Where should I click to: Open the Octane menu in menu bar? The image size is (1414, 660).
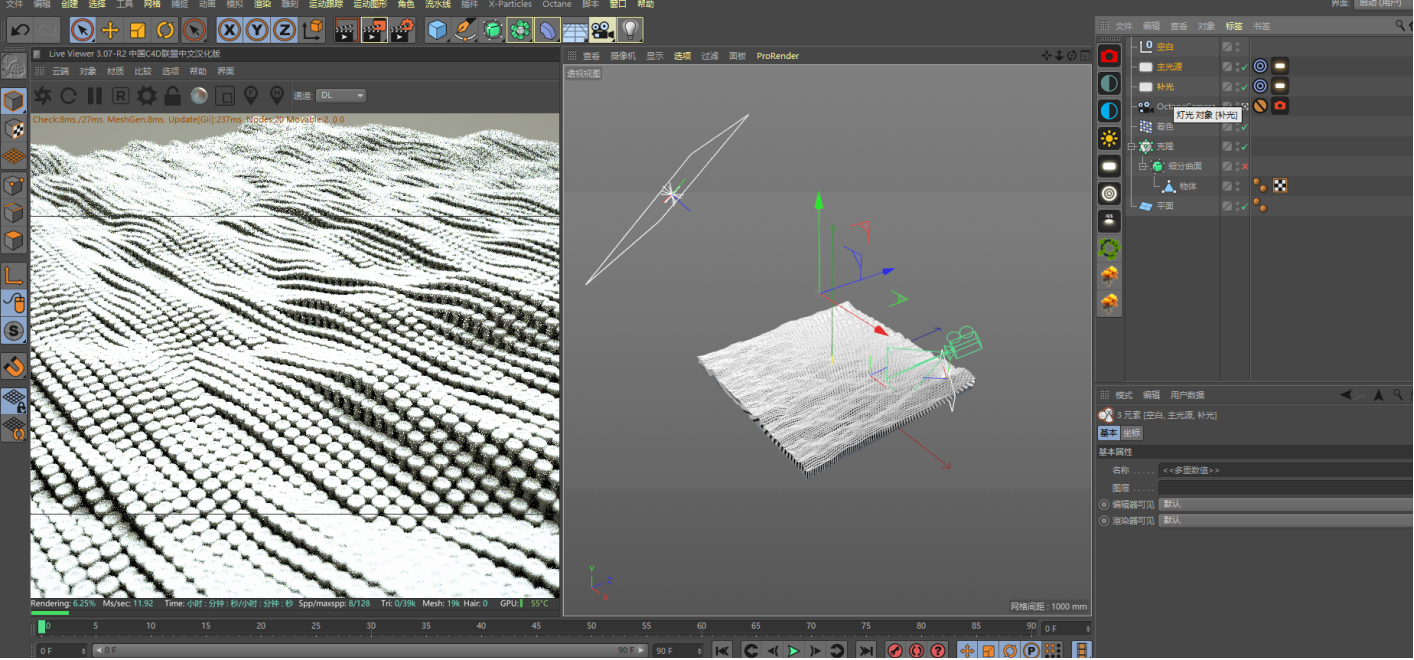coord(556,5)
